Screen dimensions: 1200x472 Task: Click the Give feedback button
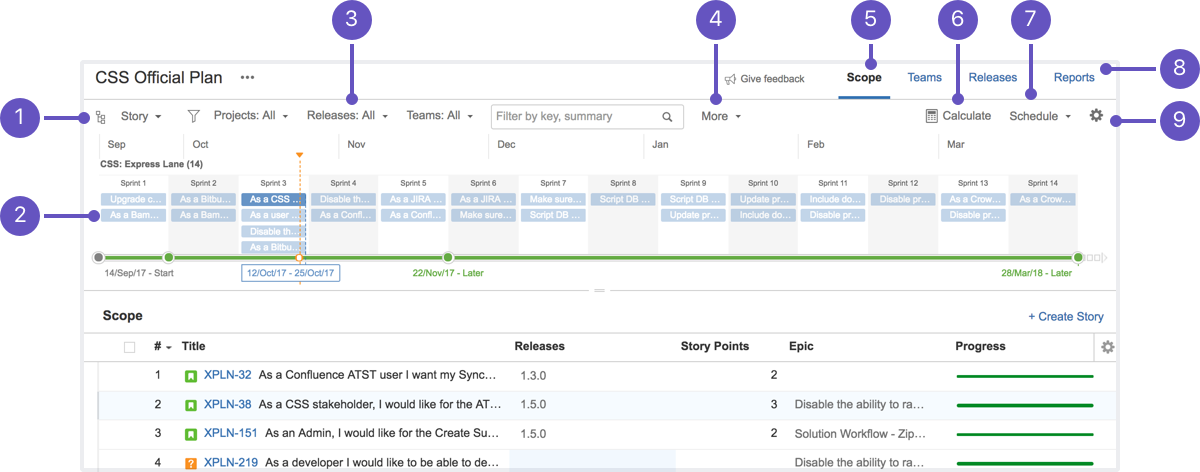click(x=765, y=78)
